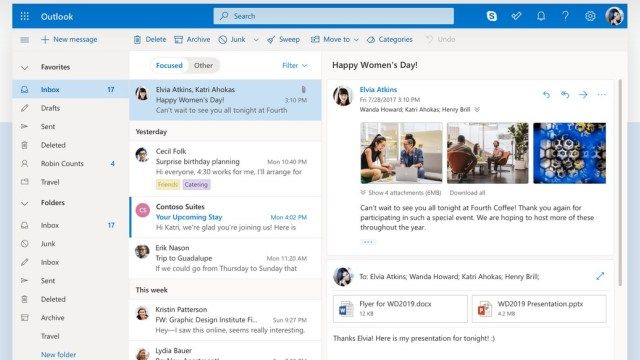Toggle the hamburger navigation pane icon

coord(24,40)
